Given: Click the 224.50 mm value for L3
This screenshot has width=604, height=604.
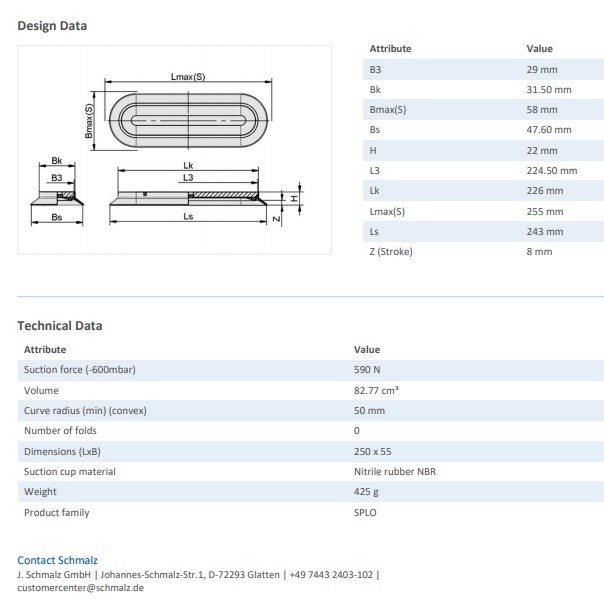Looking at the screenshot, I should [551, 170].
